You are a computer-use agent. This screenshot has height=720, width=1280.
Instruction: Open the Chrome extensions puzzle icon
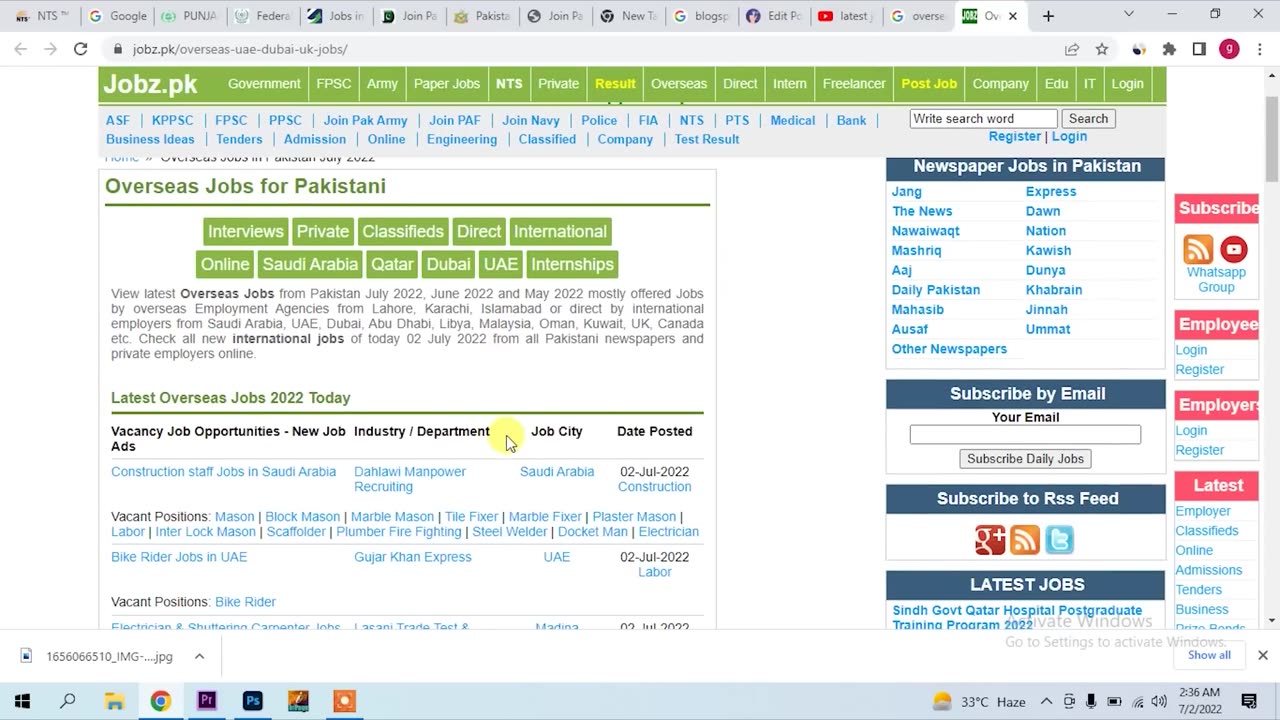tap(1169, 49)
